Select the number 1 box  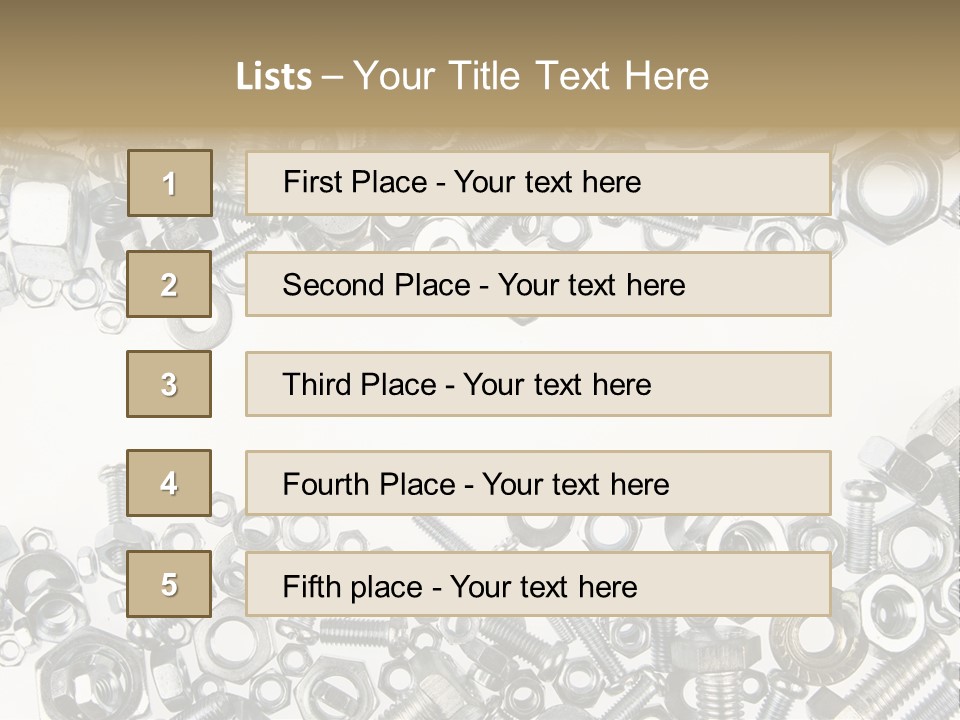169,183
